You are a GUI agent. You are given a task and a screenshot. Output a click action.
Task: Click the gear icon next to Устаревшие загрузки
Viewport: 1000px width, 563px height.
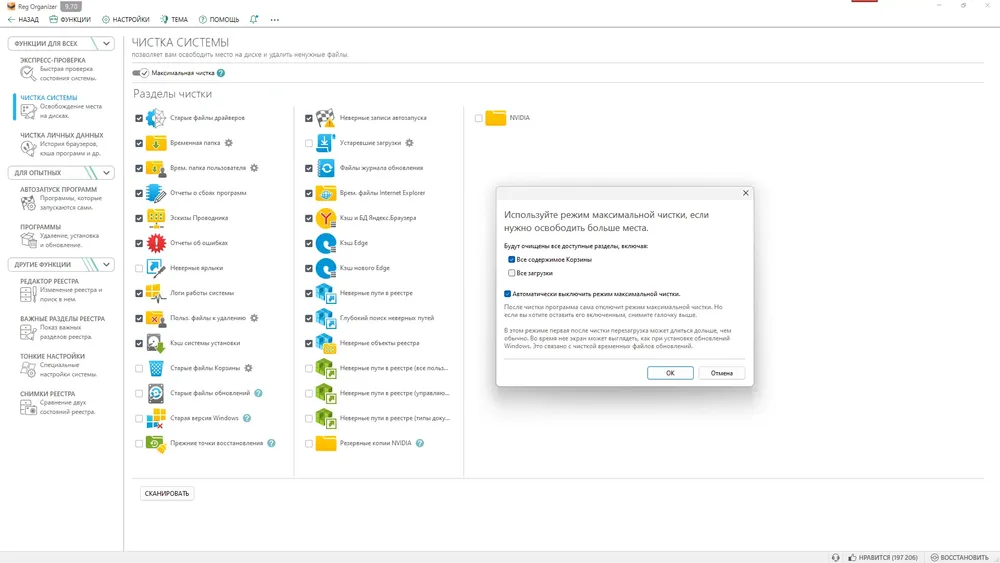pyautogui.click(x=409, y=143)
